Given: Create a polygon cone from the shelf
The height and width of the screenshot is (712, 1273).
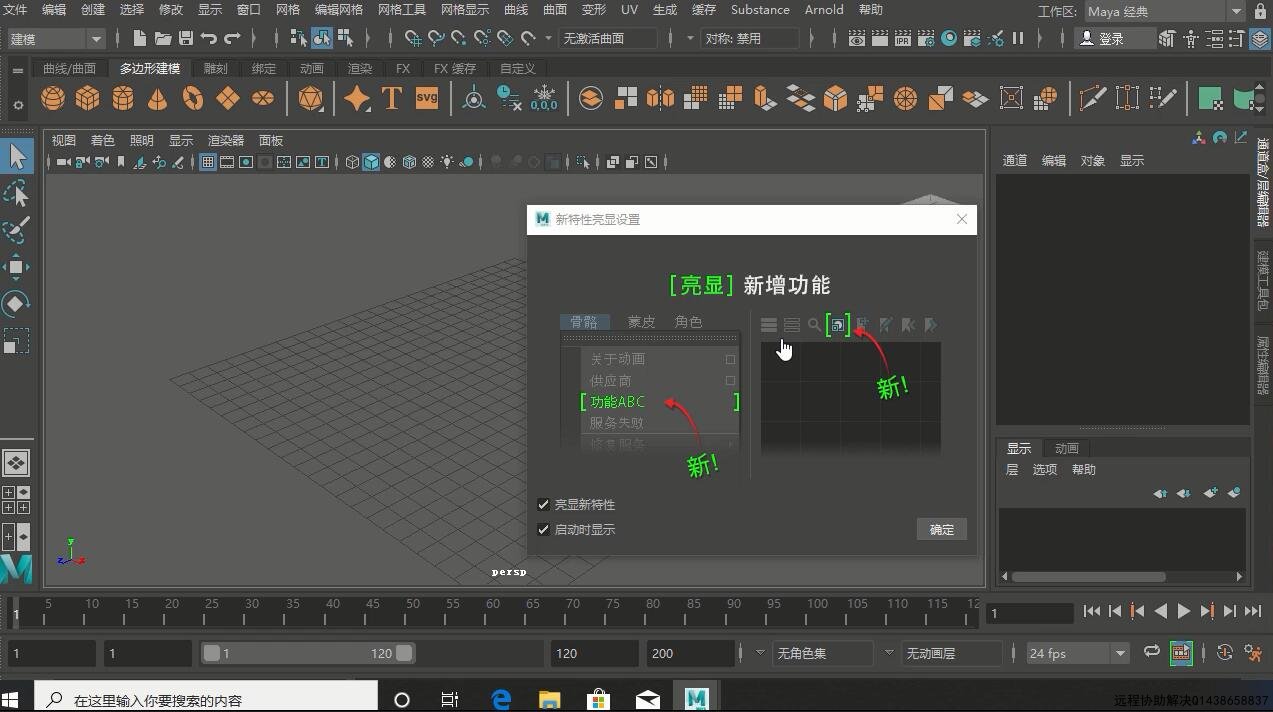Looking at the screenshot, I should point(157,98).
